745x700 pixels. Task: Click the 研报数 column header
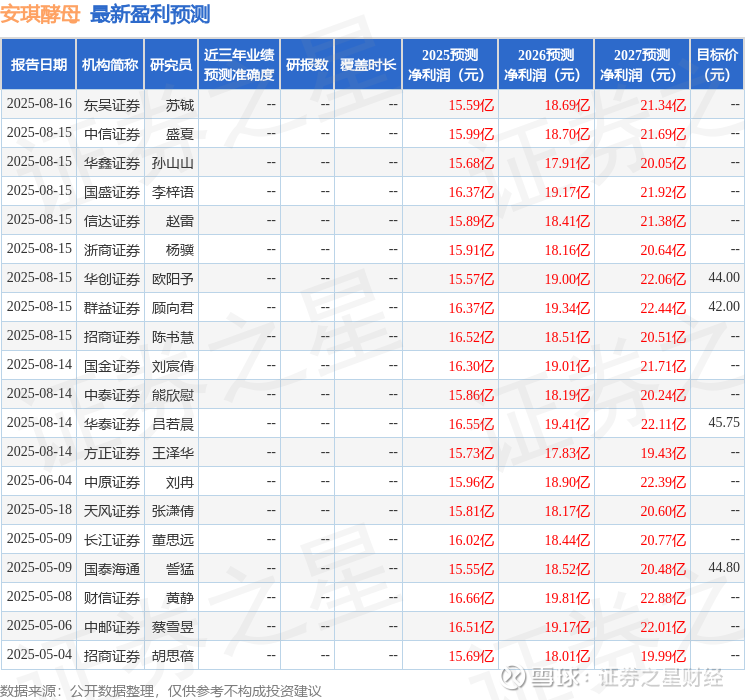click(x=307, y=65)
